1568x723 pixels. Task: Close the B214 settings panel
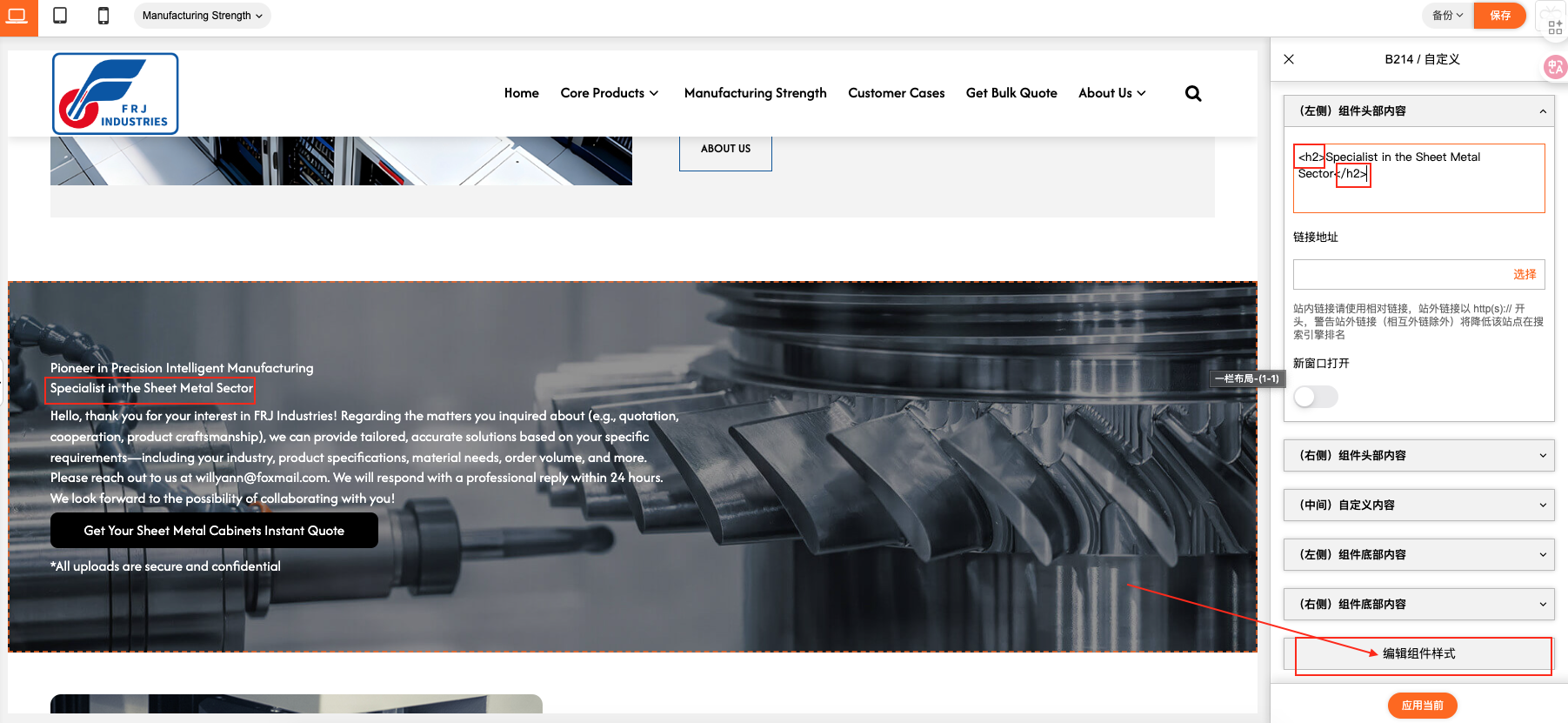[1289, 59]
